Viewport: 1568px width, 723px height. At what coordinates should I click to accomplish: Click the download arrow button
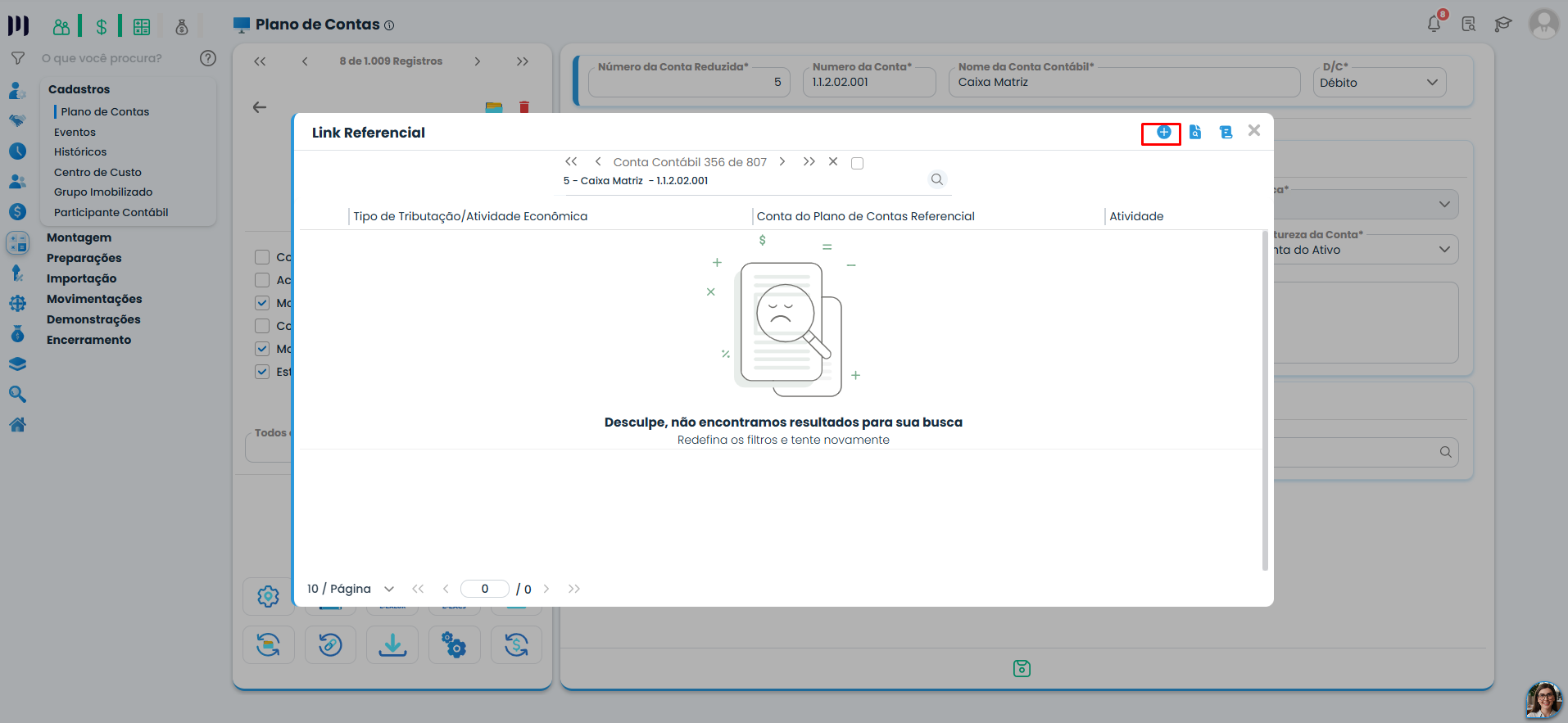tap(392, 645)
